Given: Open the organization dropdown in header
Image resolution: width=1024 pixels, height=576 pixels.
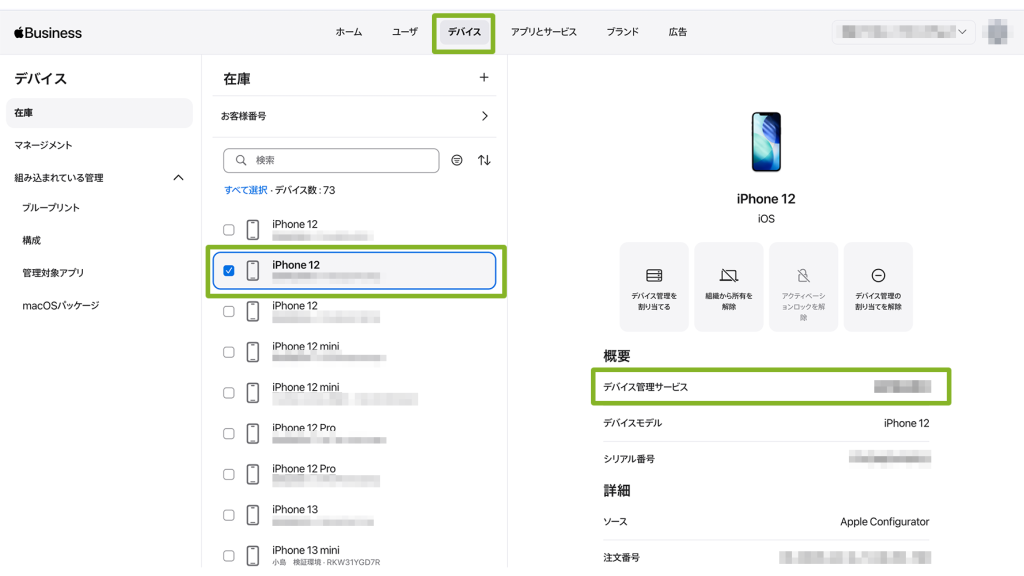Looking at the screenshot, I should pyautogui.click(x=903, y=32).
